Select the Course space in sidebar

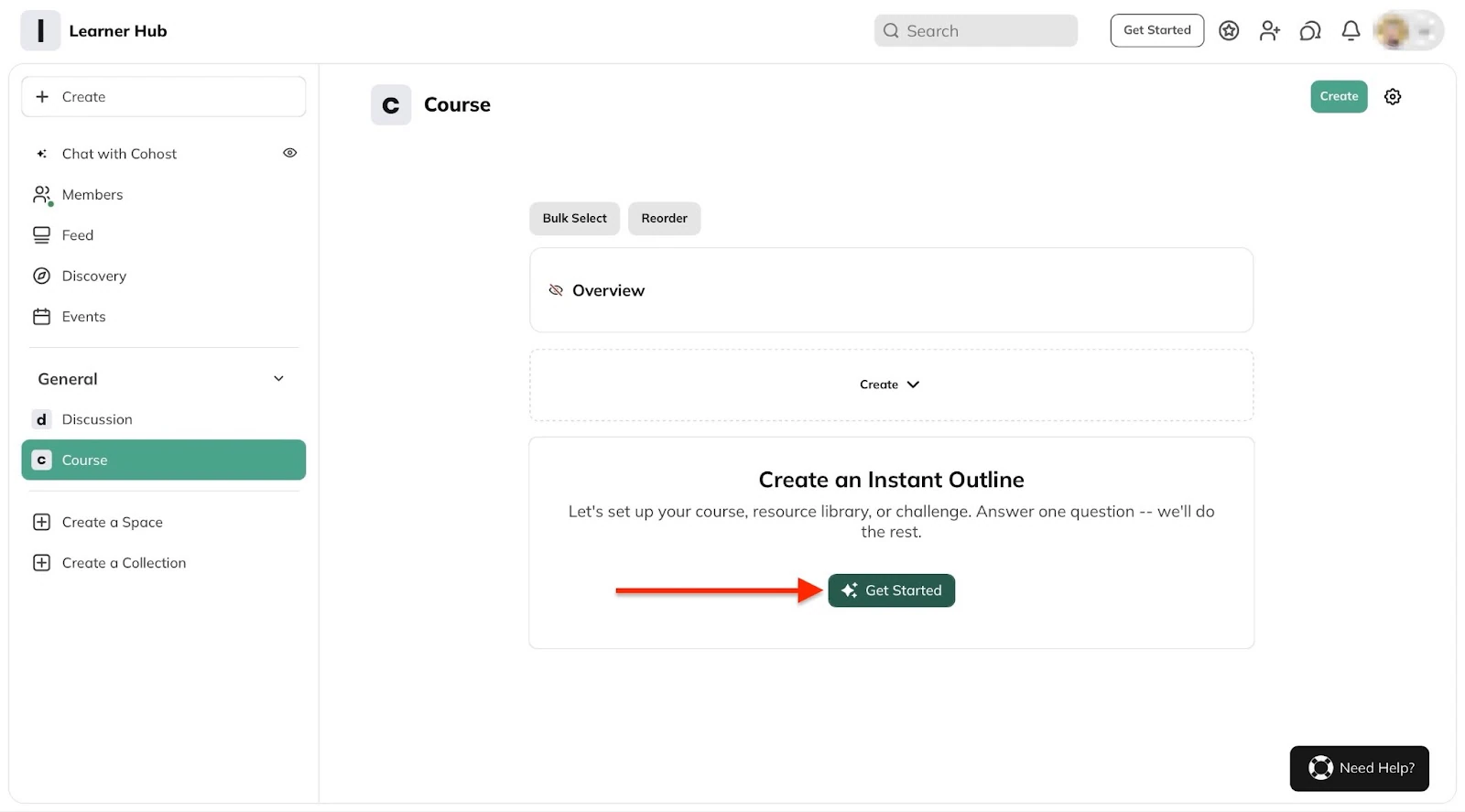click(x=164, y=460)
